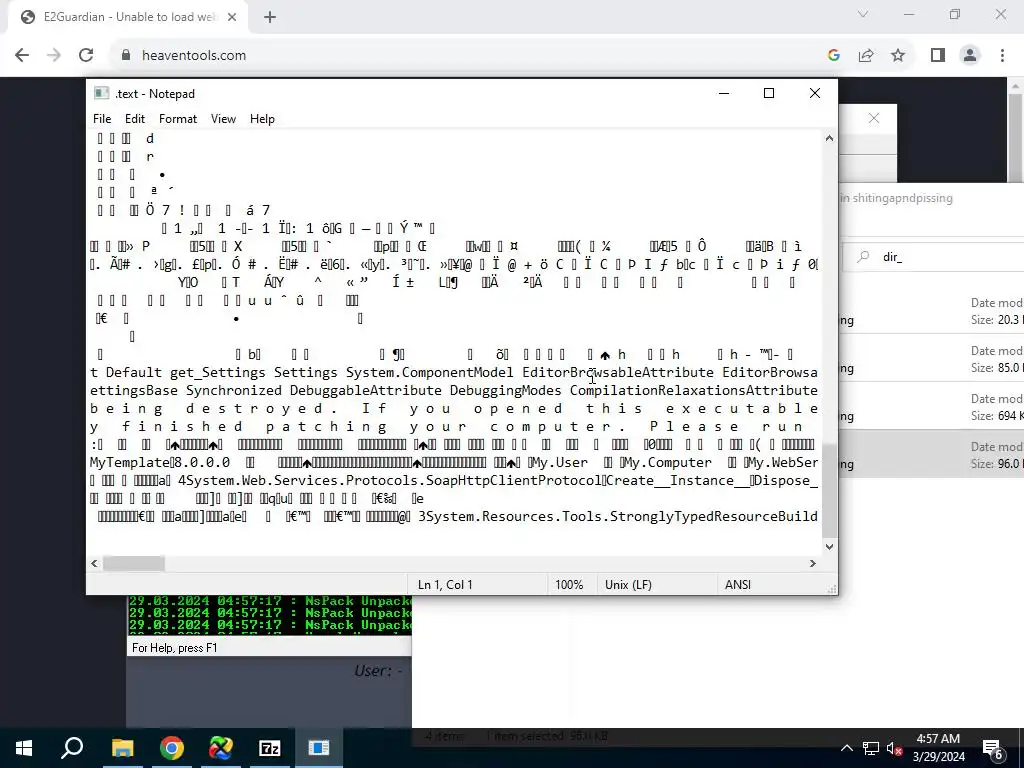This screenshot has width=1024, height=768.
Task: Show hidden system tray icons
Action: coord(846,748)
